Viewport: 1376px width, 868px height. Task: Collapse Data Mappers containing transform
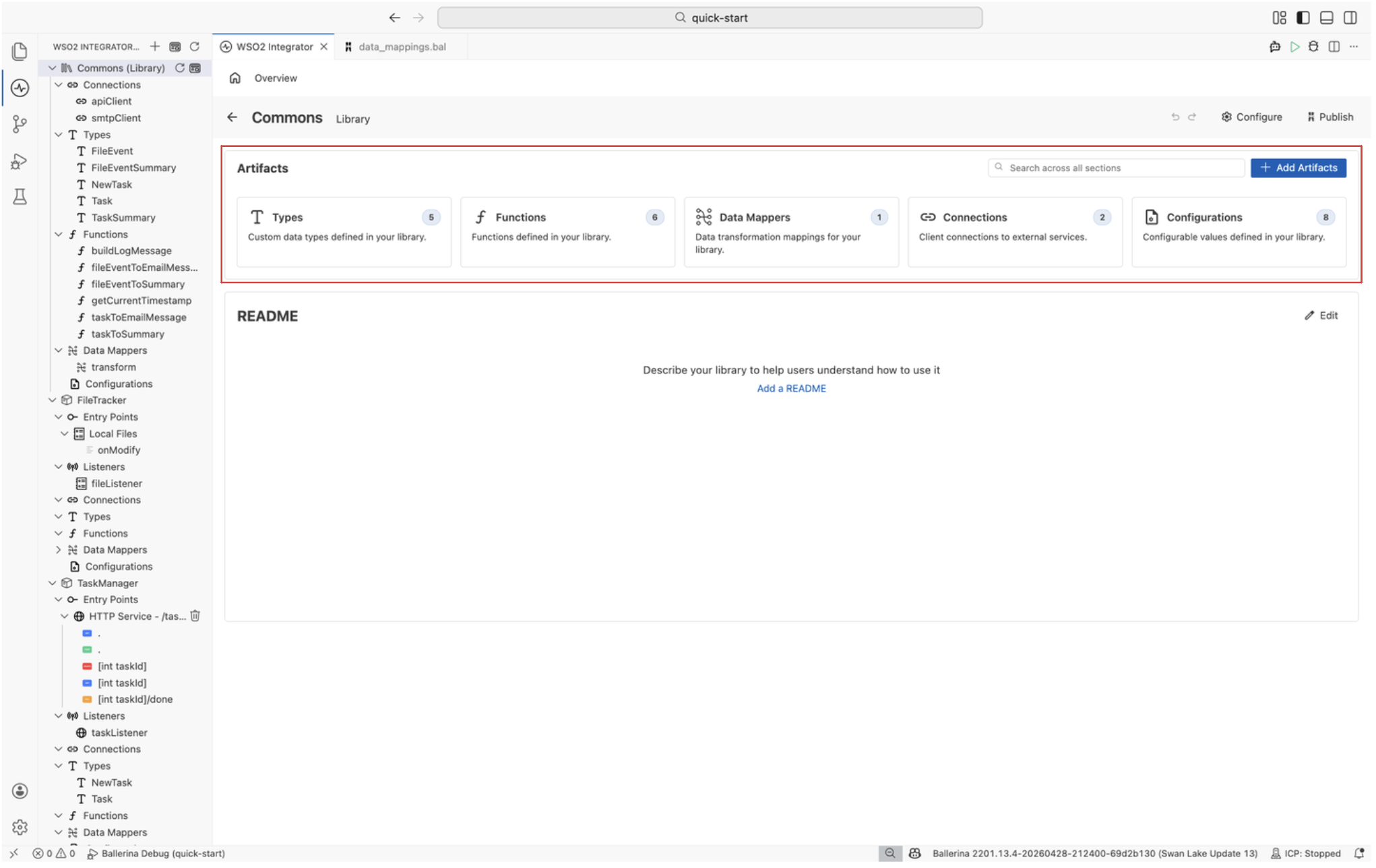[x=59, y=350]
